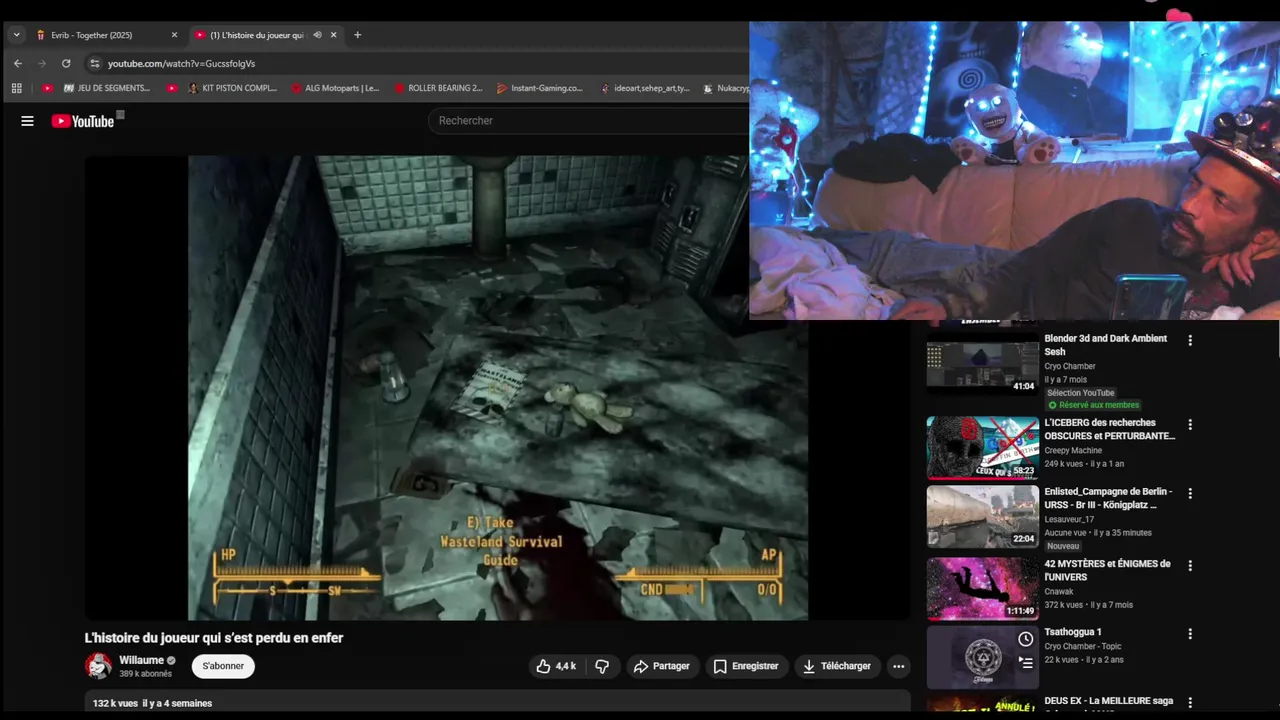Subscribe with the S'abonner button
Image resolution: width=1280 pixels, height=720 pixels.
point(223,666)
